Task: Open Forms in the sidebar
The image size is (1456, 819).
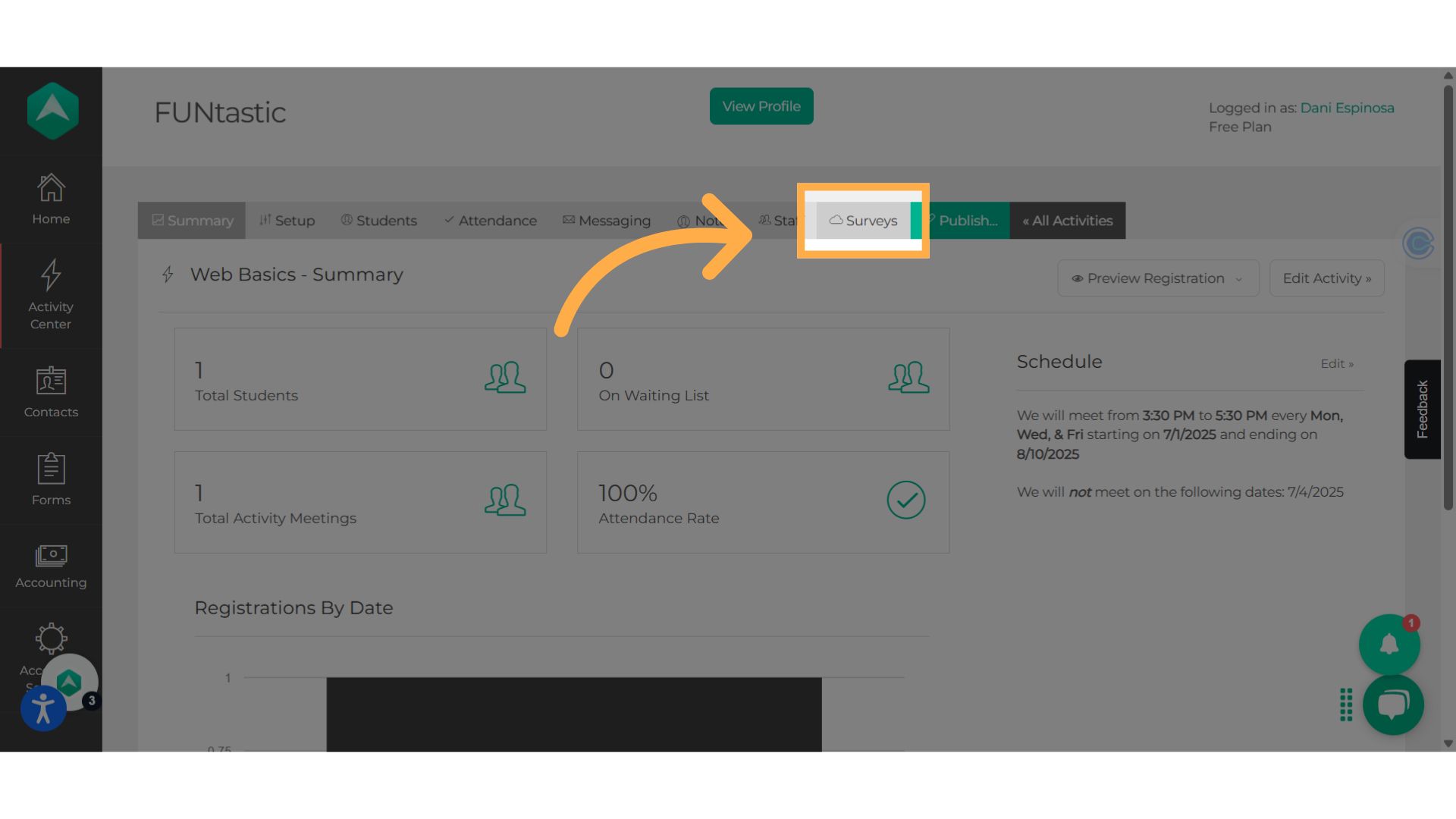Action: pos(51,480)
